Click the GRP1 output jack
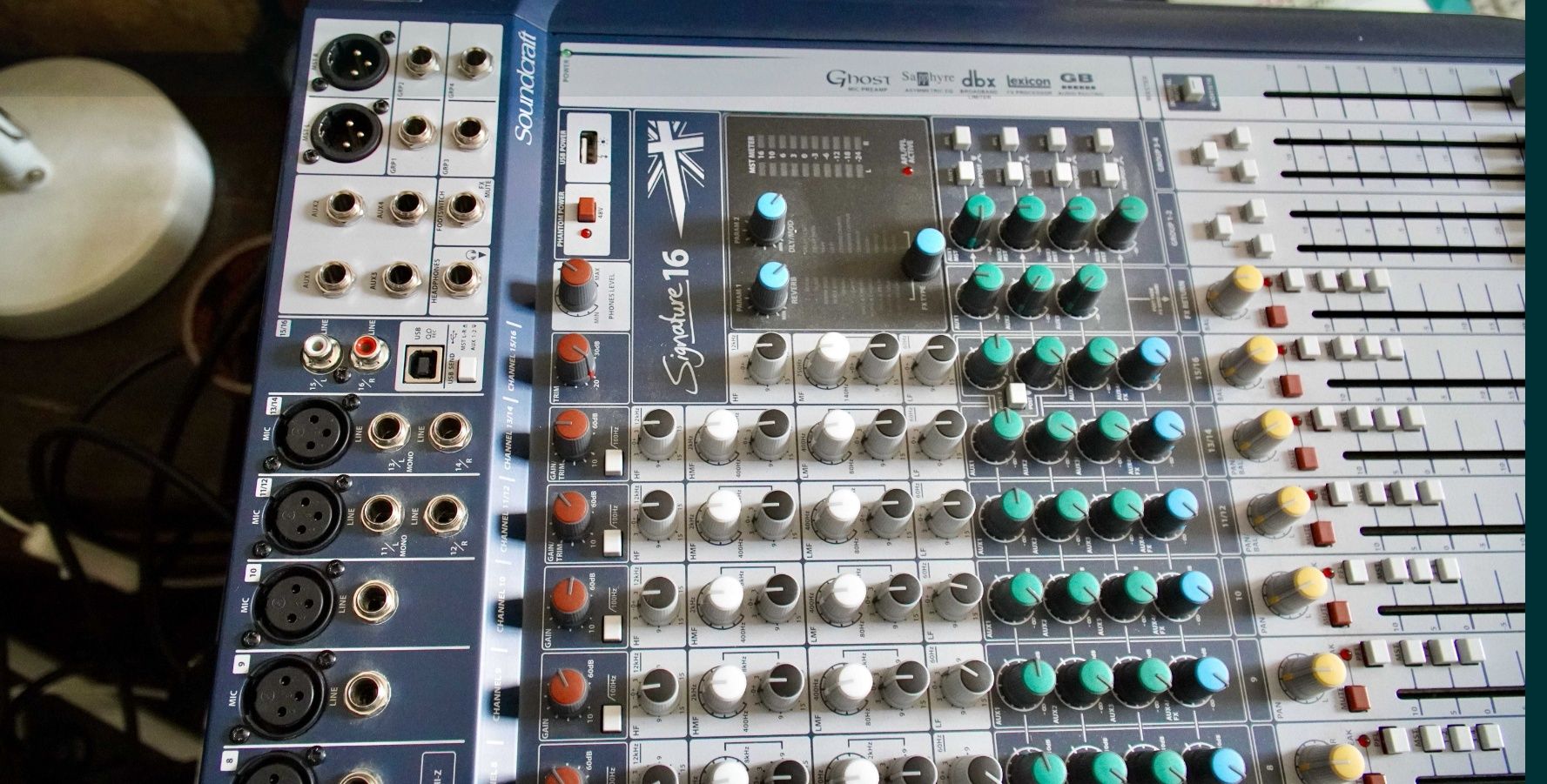The height and width of the screenshot is (784, 1547). pyautogui.click(x=418, y=131)
